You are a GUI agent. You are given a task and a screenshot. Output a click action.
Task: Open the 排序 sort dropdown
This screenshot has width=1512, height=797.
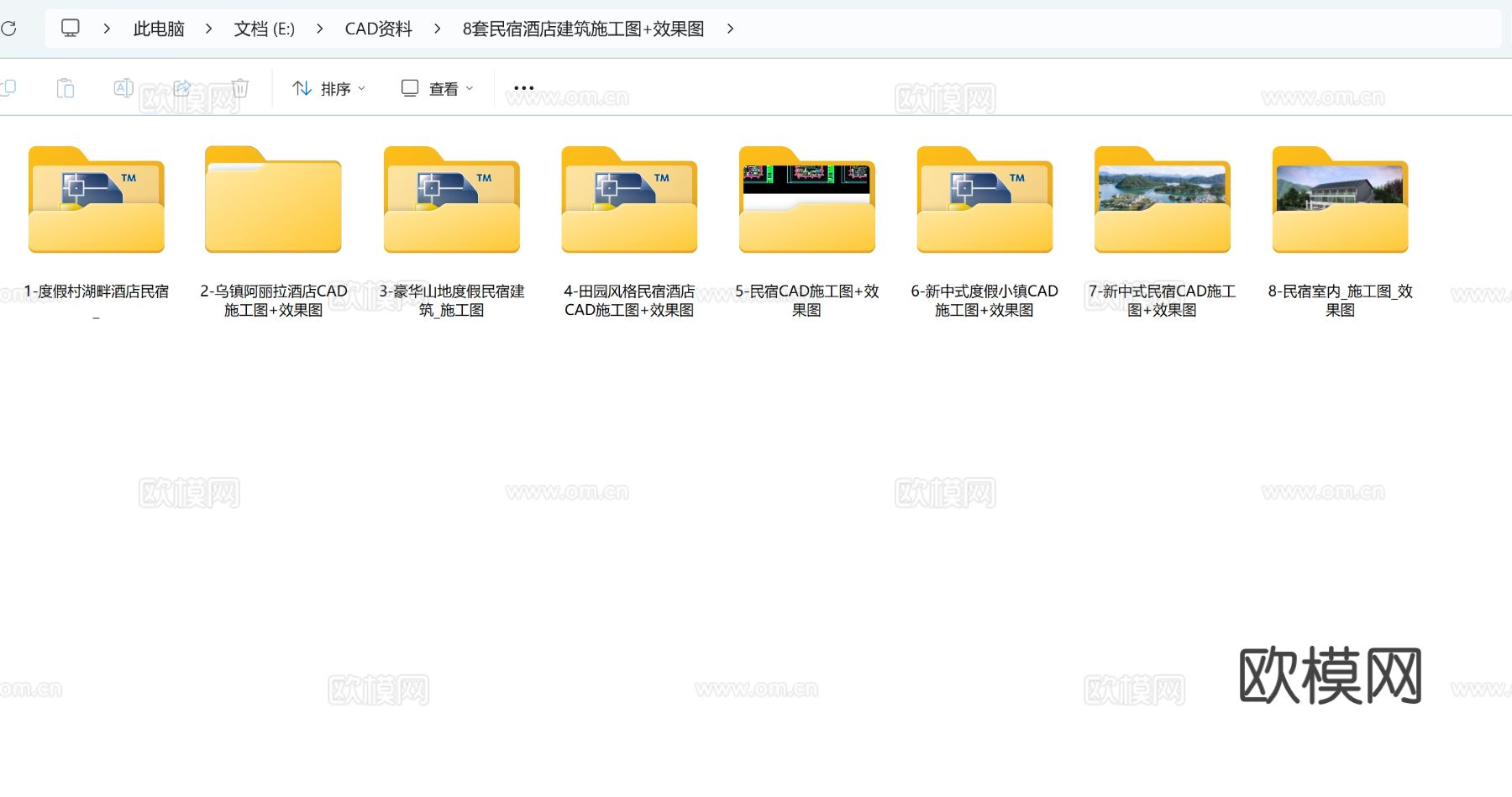pos(328,88)
